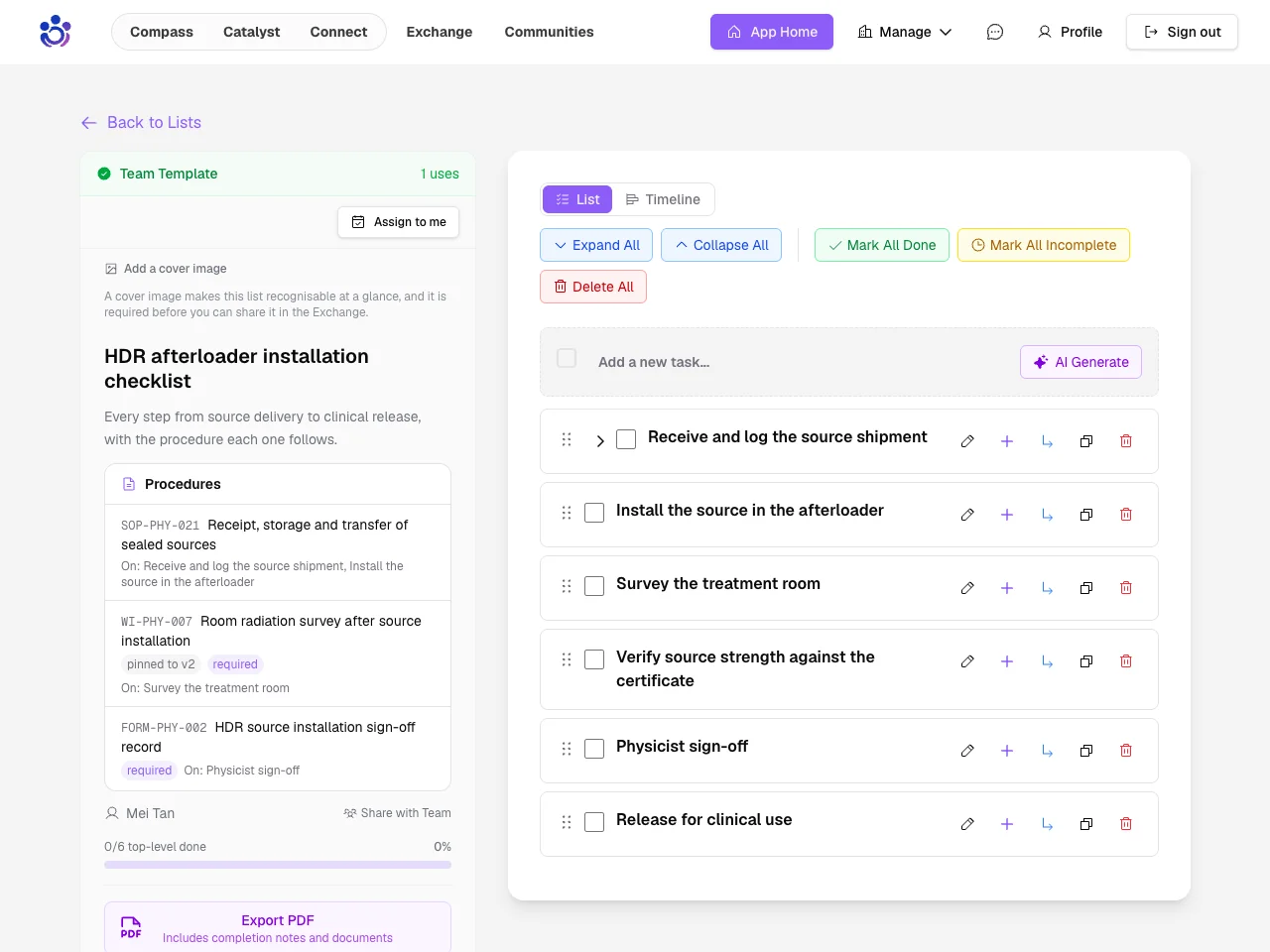The height and width of the screenshot is (952, 1270).
Task: Toggle the 'Physicist sign-off' checkbox
Action: coord(594,749)
